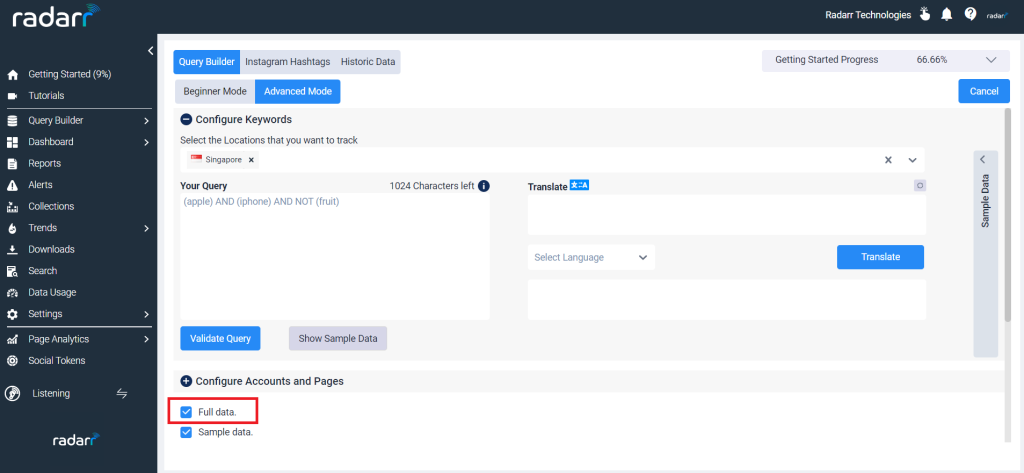The width and height of the screenshot is (1024, 473).
Task: Open the Query Builder tab
Action: [x=206, y=62]
